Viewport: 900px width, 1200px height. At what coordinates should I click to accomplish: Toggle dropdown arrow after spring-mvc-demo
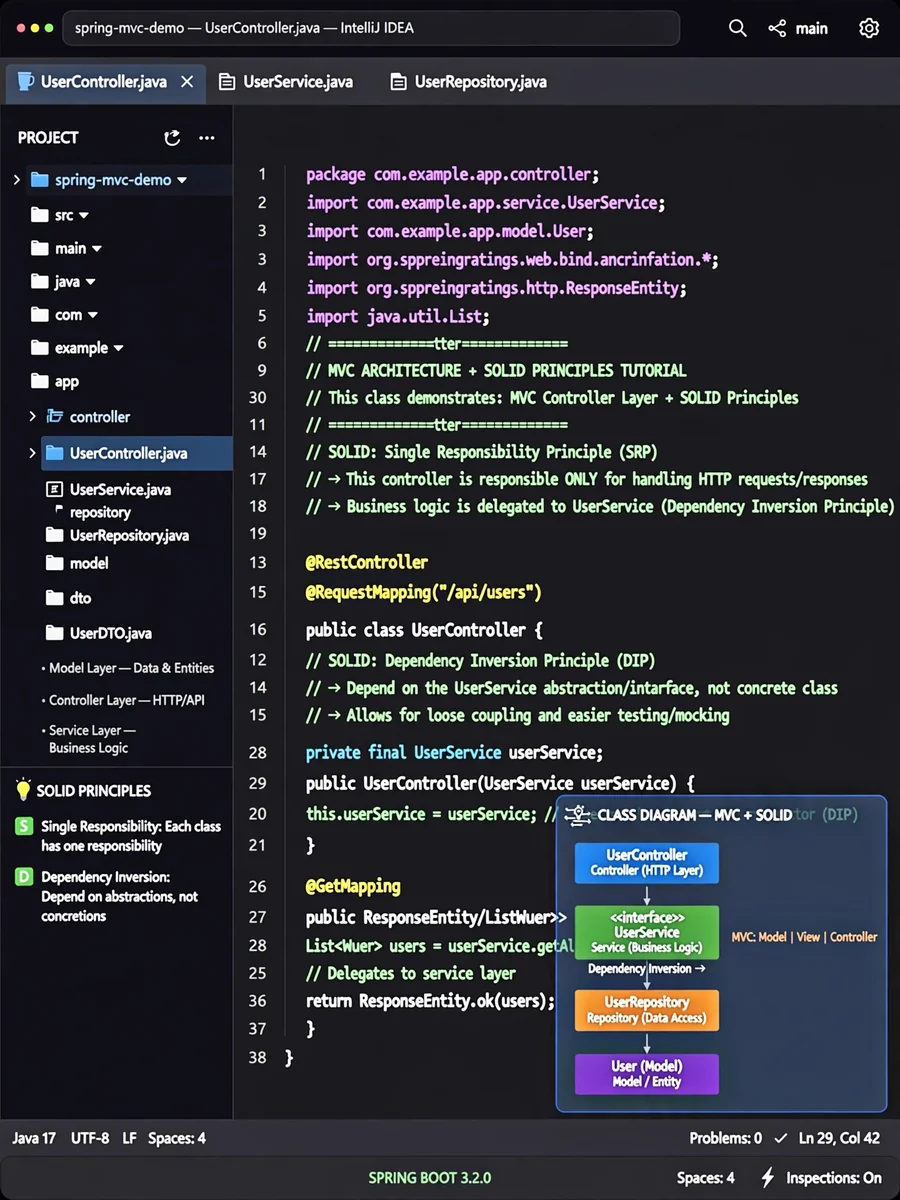[181, 181]
